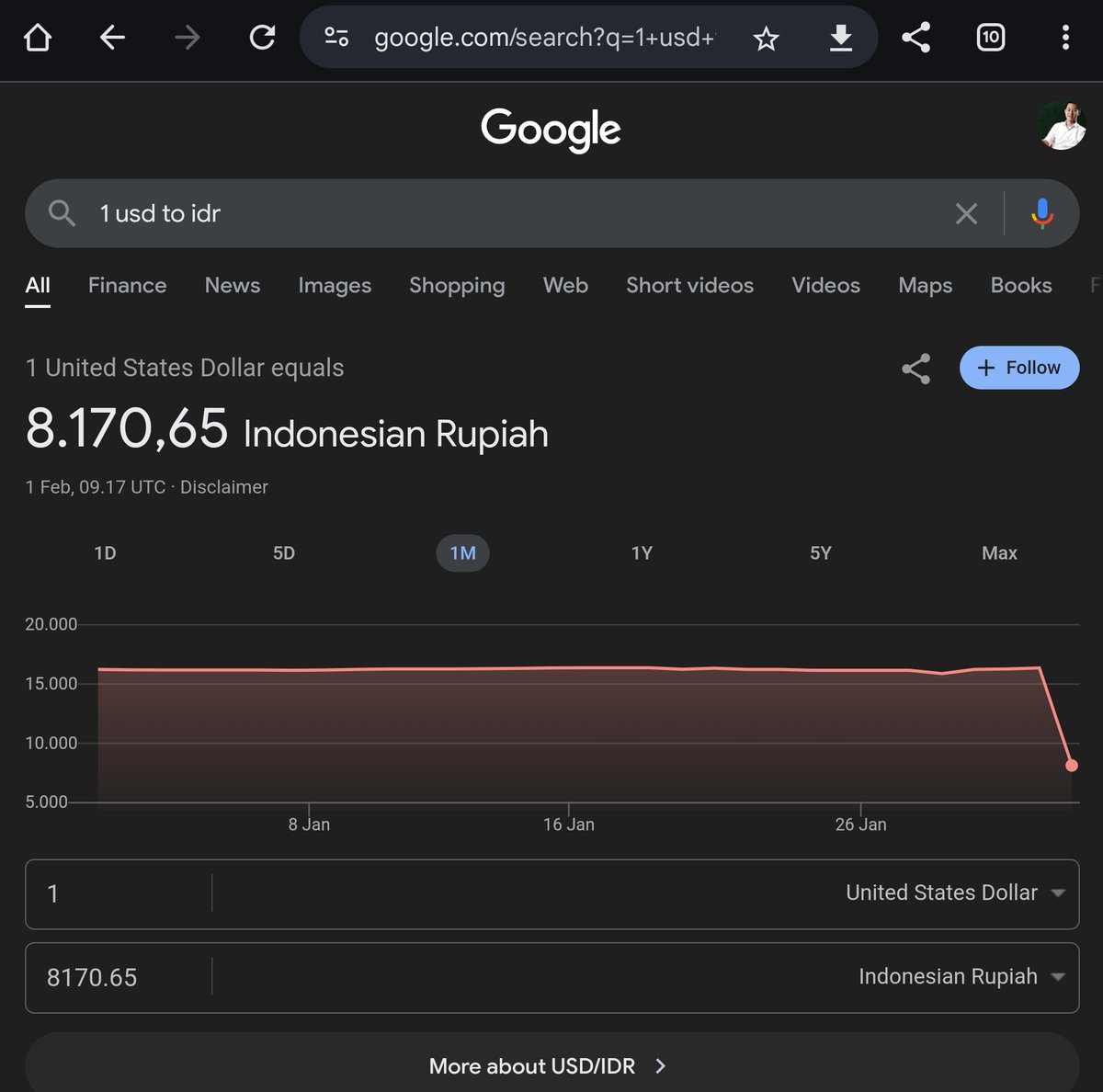Open the Disclaimer link

coord(224,487)
